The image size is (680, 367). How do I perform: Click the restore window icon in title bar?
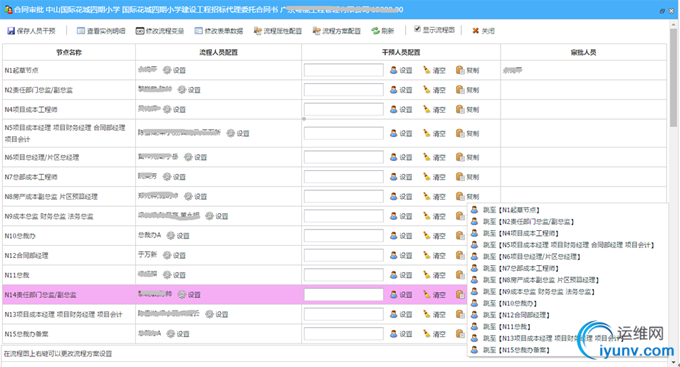point(662,11)
